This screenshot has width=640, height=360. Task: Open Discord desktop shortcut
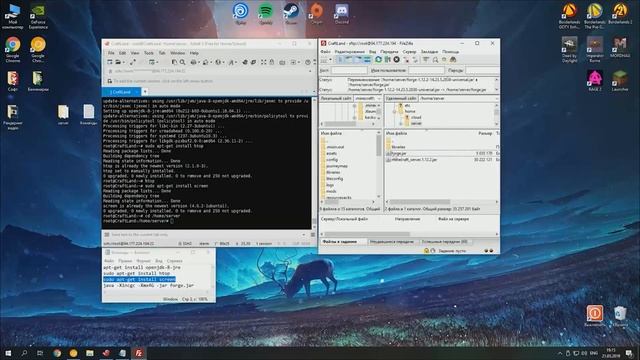pos(342,13)
